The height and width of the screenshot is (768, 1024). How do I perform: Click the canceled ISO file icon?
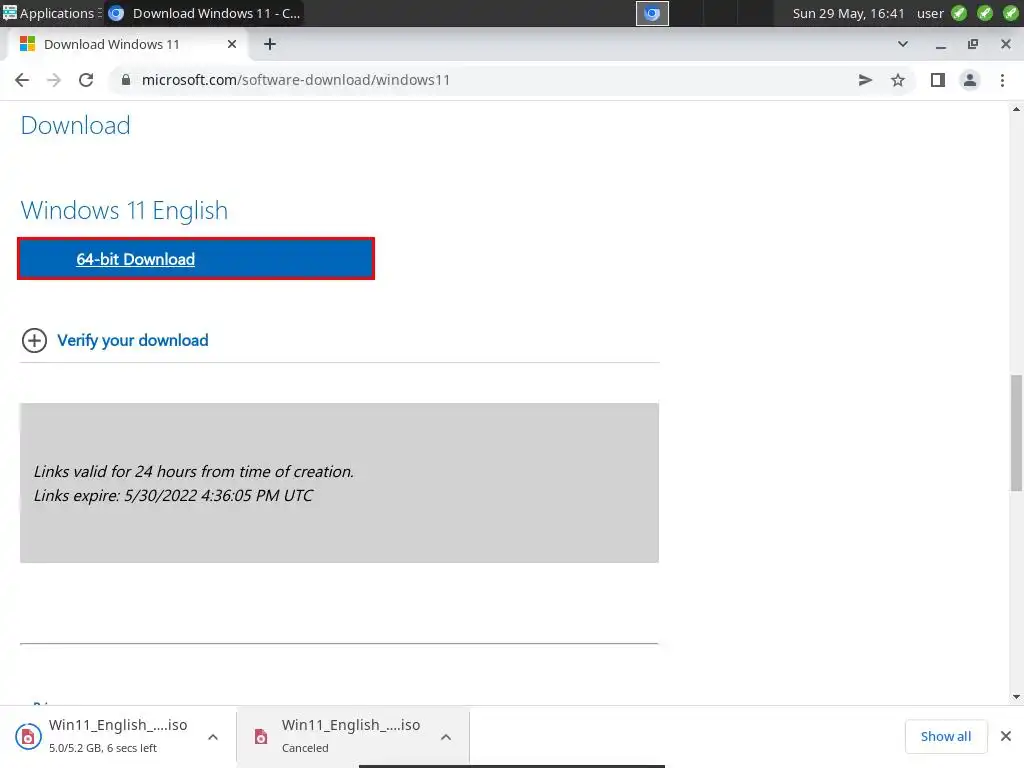[x=261, y=737]
